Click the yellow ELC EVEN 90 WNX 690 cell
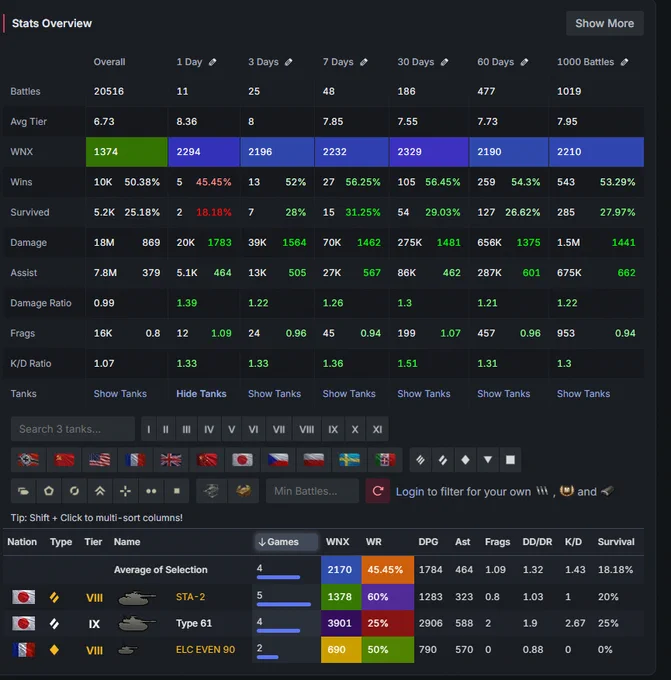The height and width of the screenshot is (680, 671). coord(341,650)
